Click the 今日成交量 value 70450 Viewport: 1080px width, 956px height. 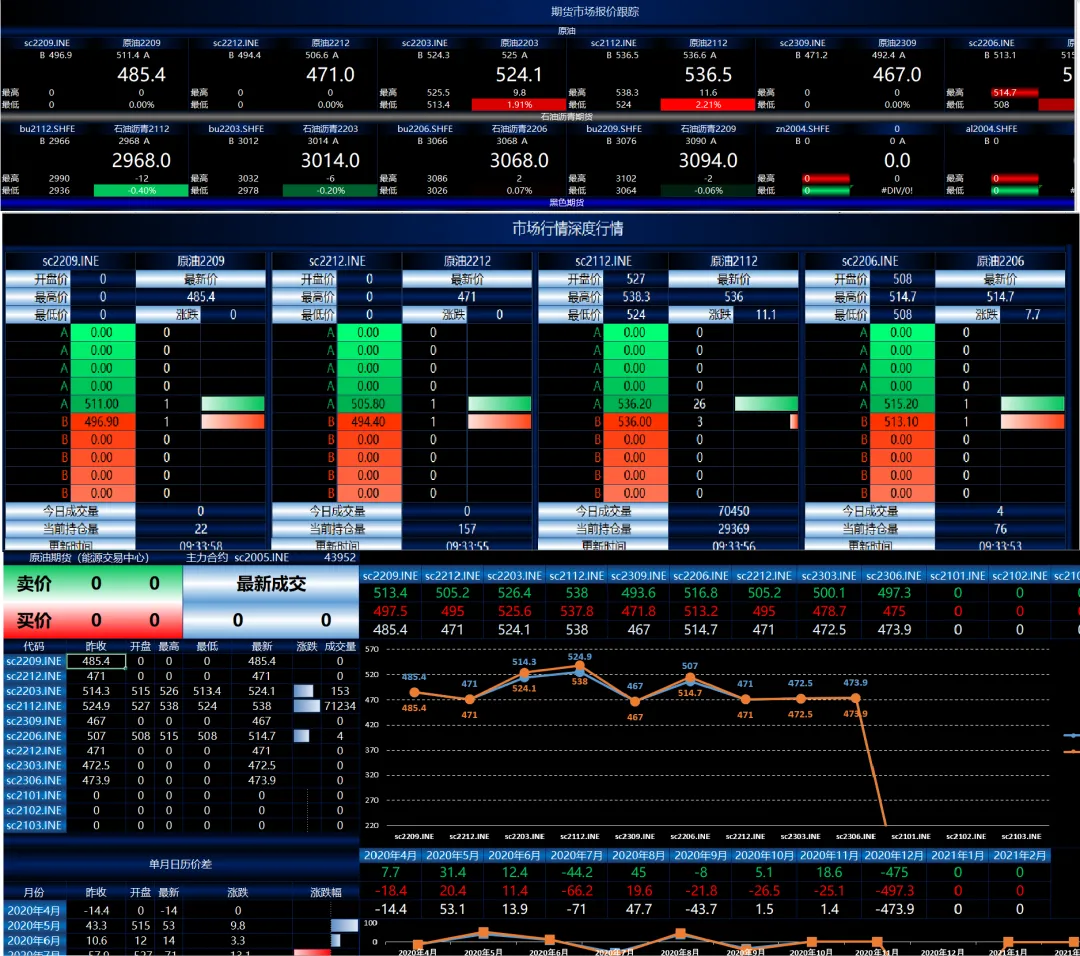point(734,511)
